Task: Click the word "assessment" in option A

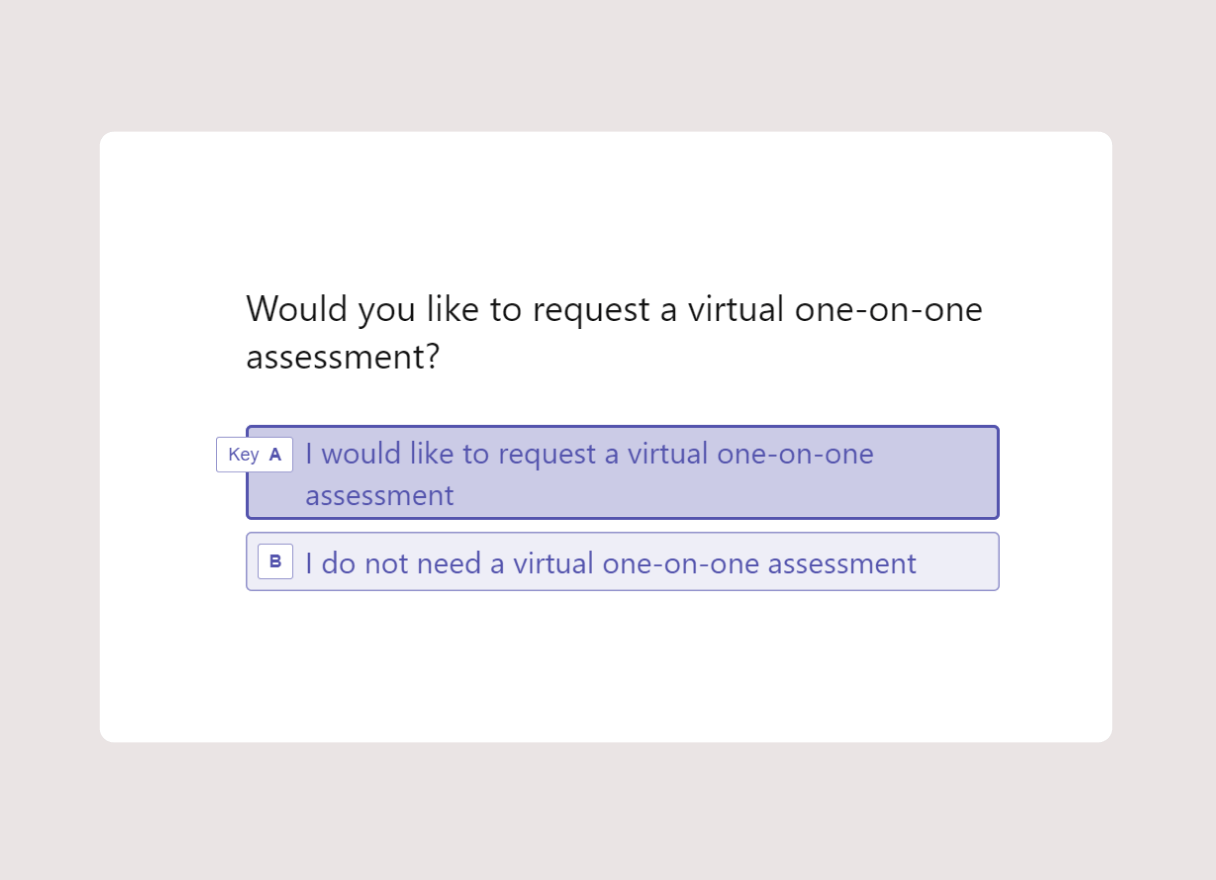Action: [379, 496]
